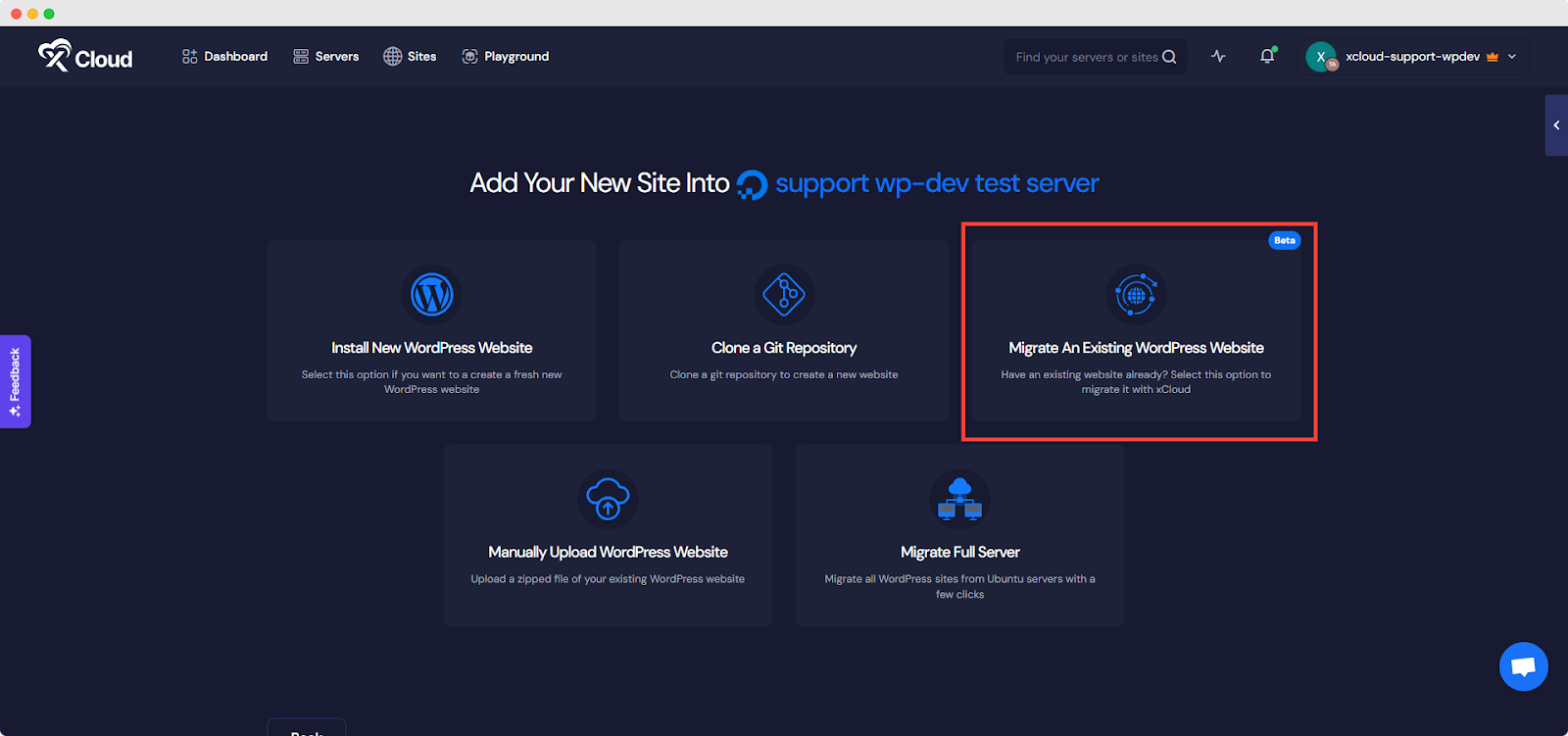Go to the Sites page
1568x736 pixels.
tap(410, 57)
